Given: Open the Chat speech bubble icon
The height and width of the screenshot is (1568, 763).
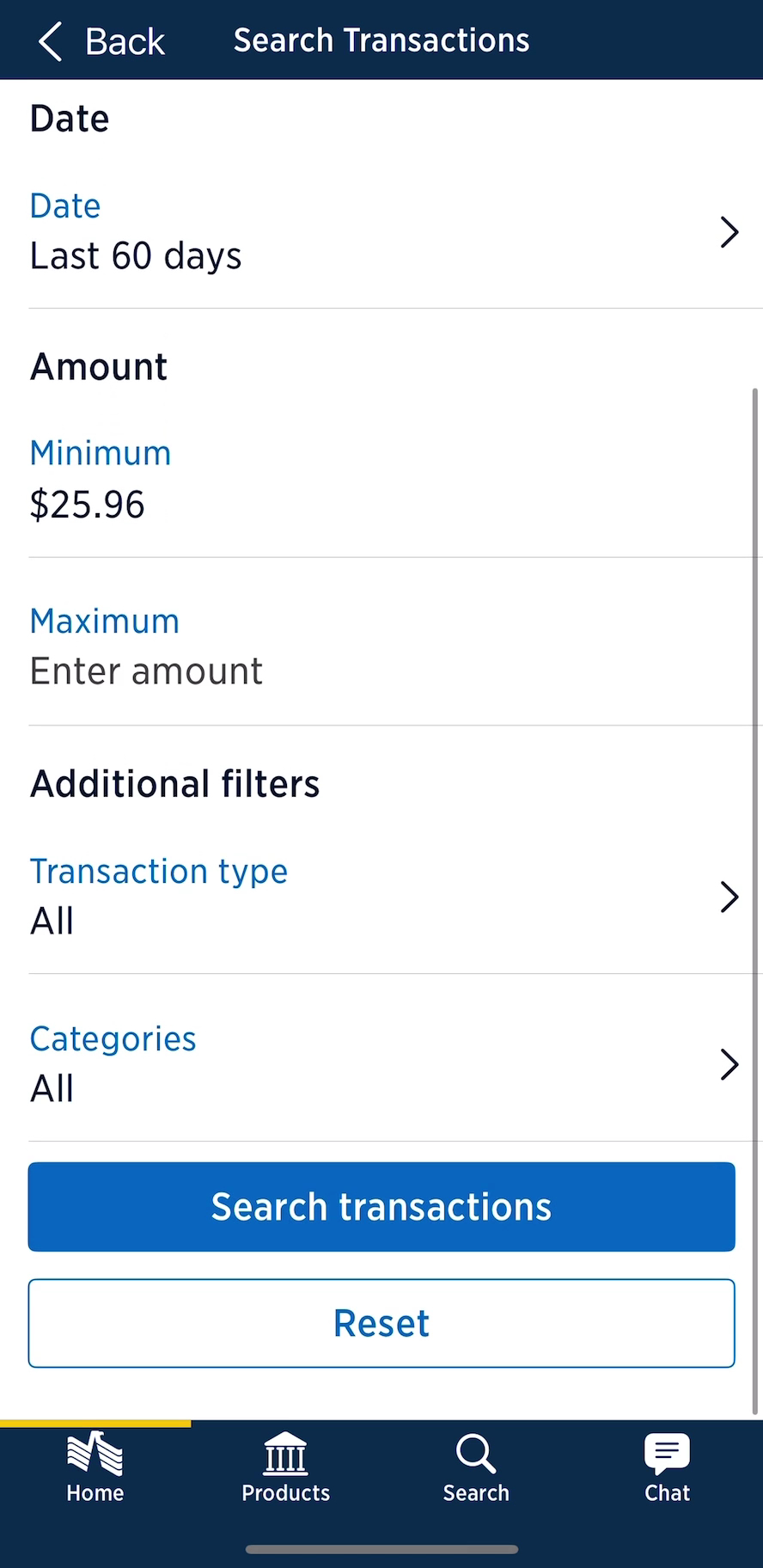Looking at the screenshot, I should click(667, 1454).
